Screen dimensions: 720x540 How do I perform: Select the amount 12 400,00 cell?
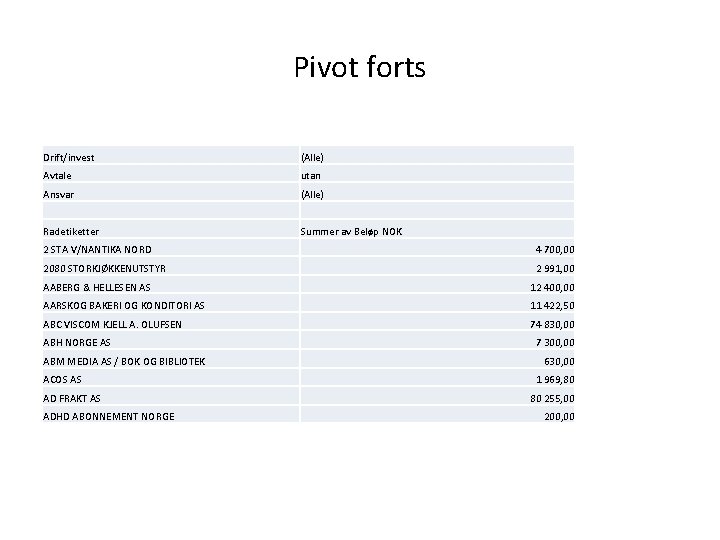pyautogui.click(x=551, y=287)
